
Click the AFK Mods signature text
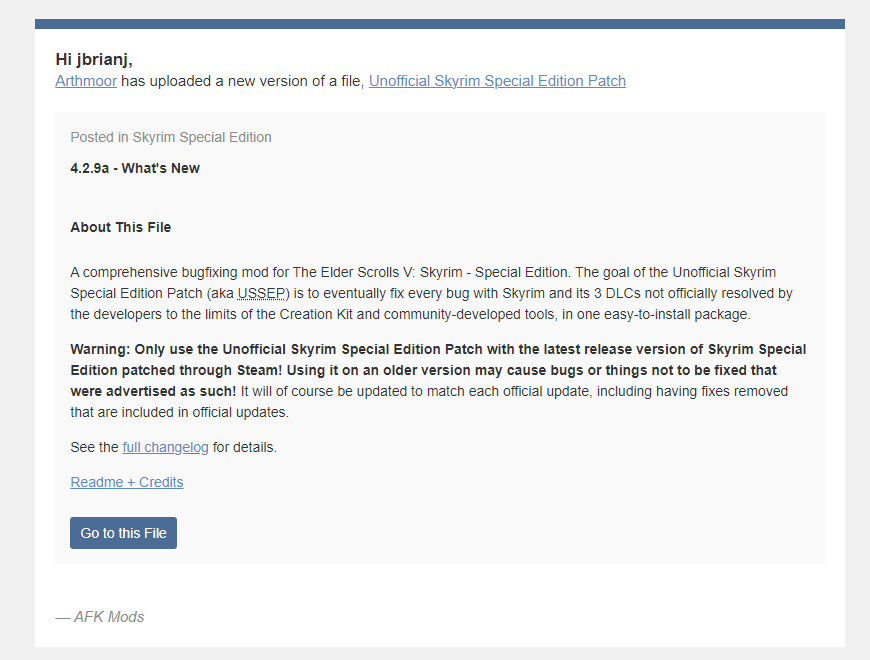(x=100, y=617)
